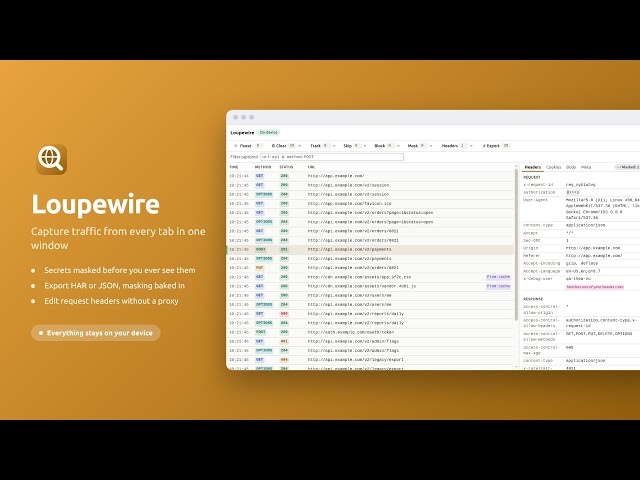
Task: Open the dropdown arrow next to Skip
Action: 365,146
